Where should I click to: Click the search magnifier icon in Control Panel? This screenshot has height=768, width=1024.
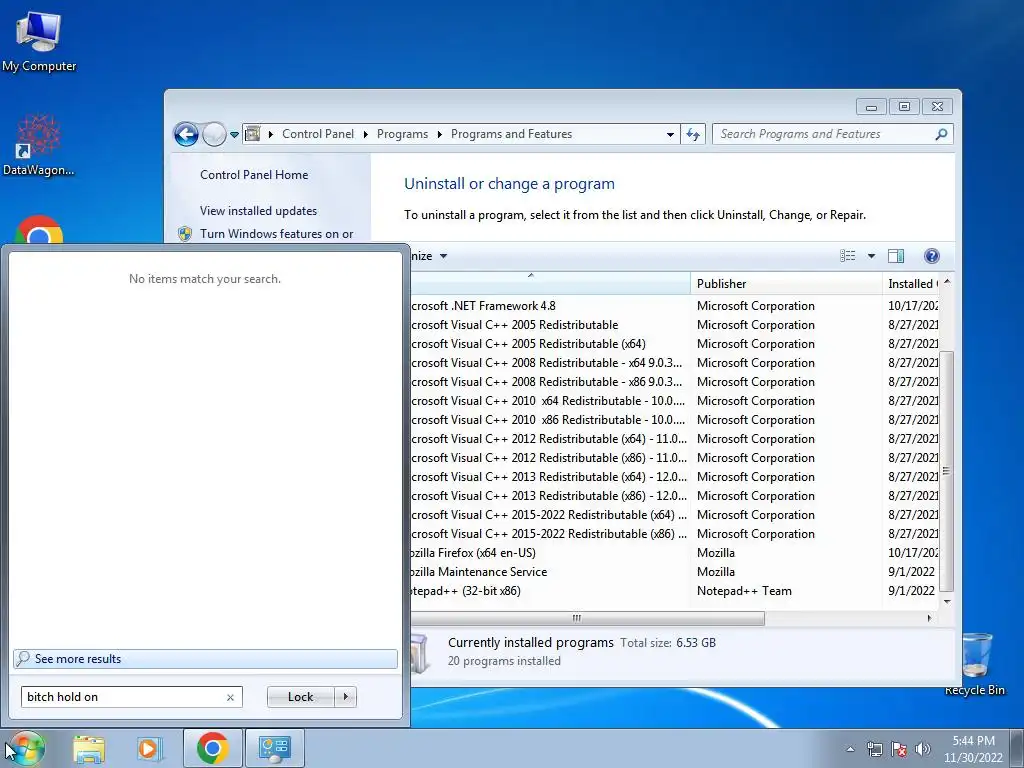[x=941, y=134]
